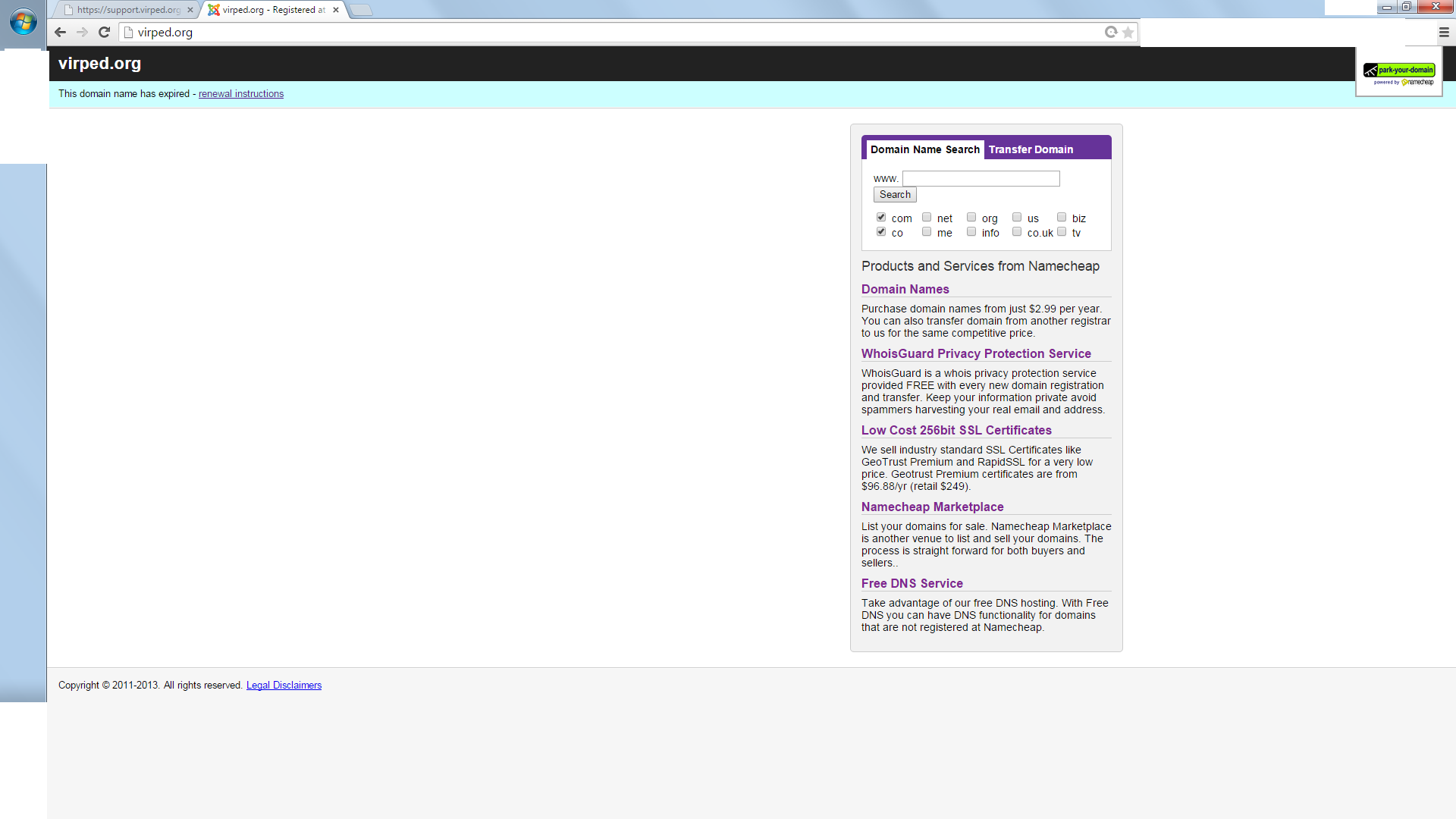The image size is (1456, 819).
Task: Check the us extension checkbox
Action: [1017, 218]
